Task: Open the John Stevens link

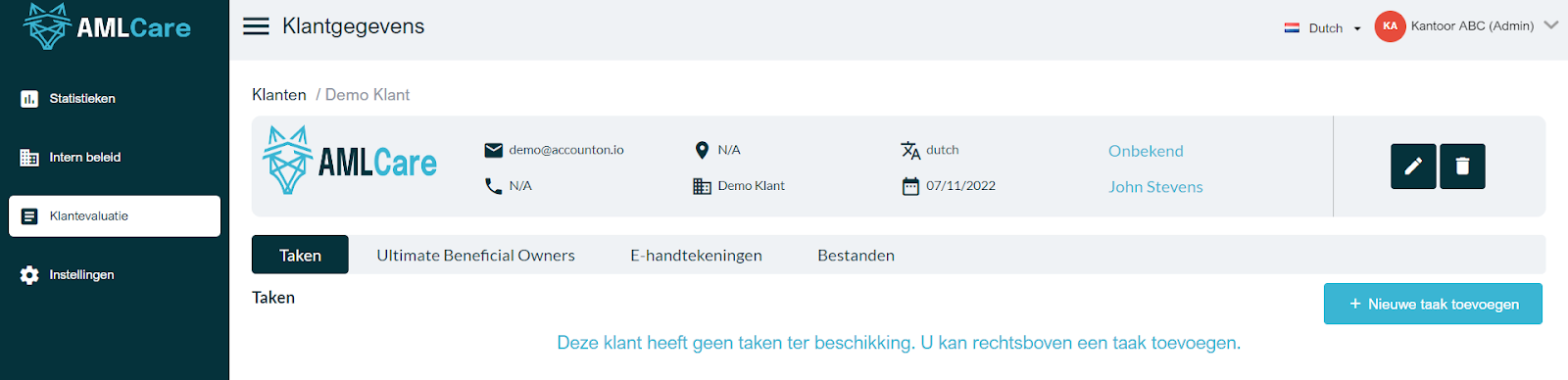Action: (x=1155, y=187)
